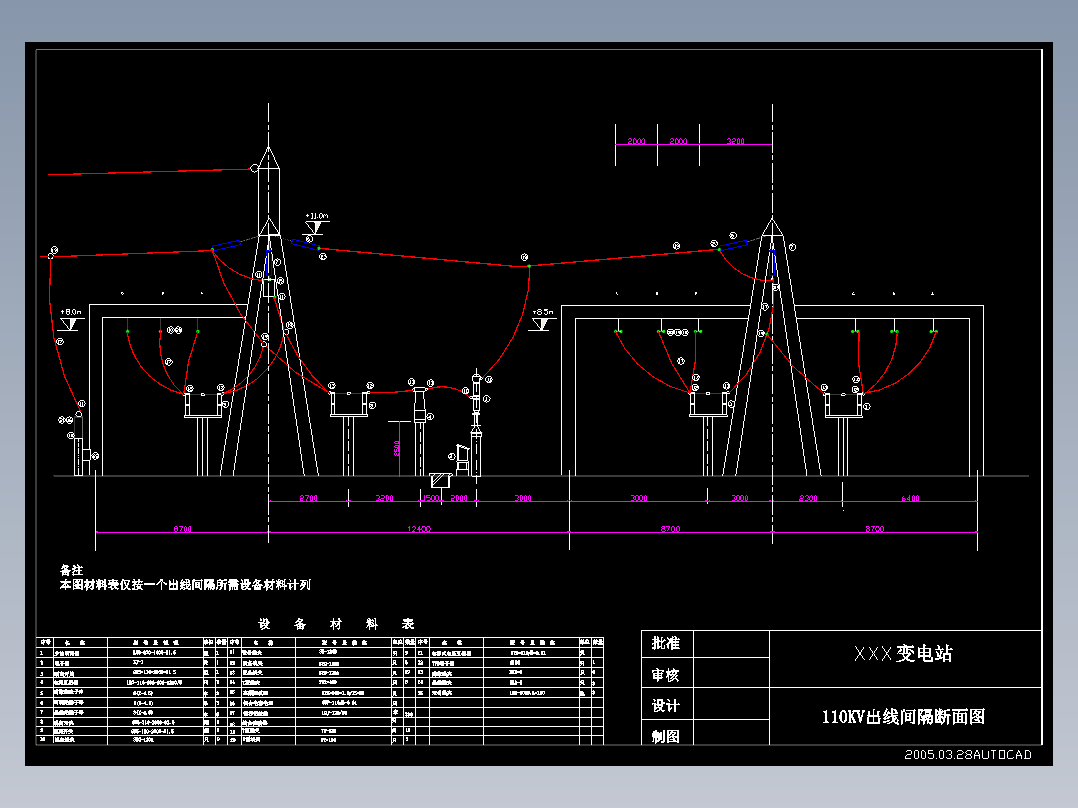Screen dimensions: 1078x808
Task: Pick the 2300 dimension text
Action: [808, 499]
